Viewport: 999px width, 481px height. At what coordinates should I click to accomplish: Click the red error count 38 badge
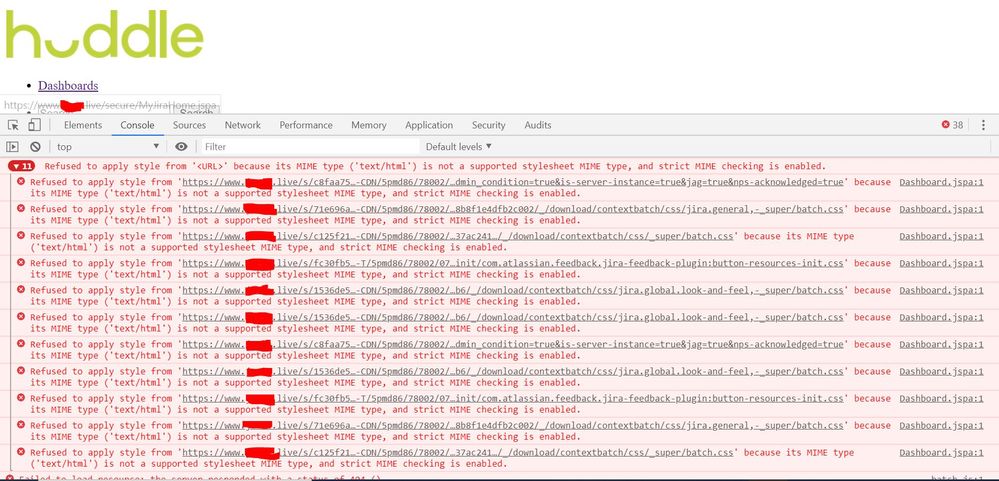[x=952, y=126]
